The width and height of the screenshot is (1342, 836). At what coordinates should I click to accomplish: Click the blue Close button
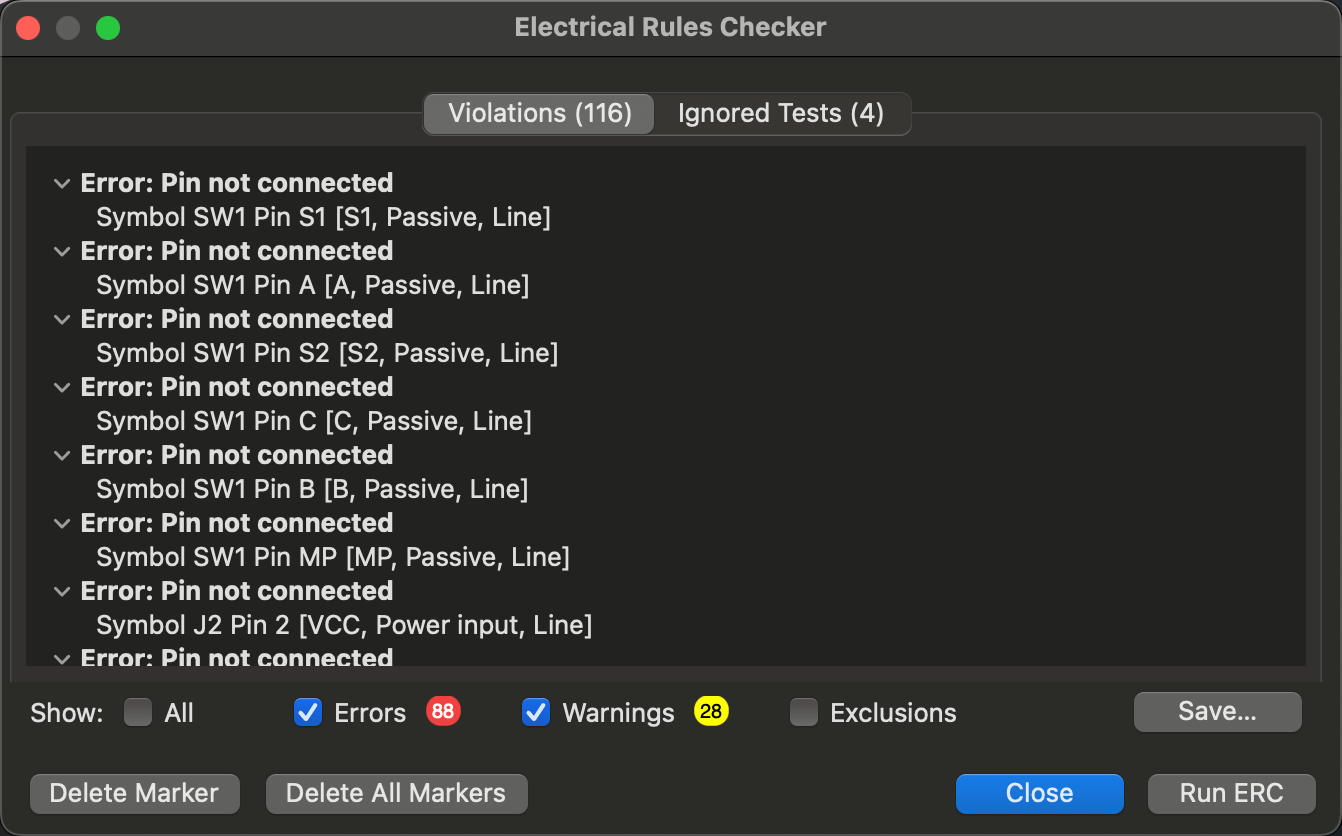tap(1039, 793)
